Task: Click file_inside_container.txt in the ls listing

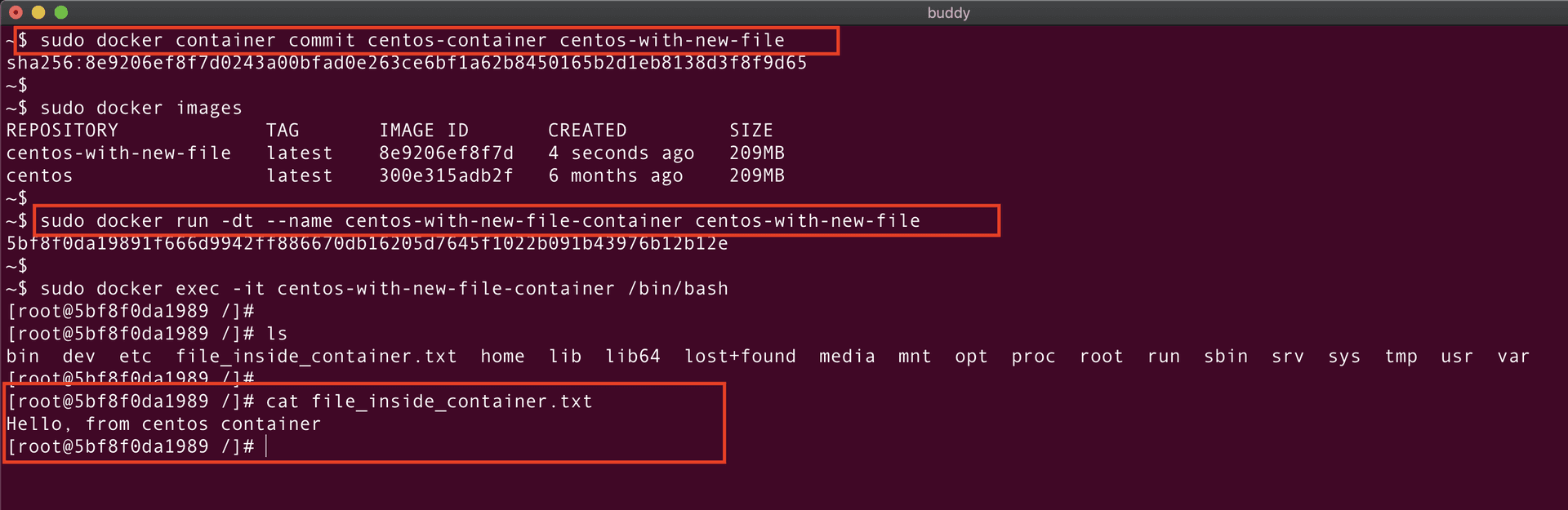Action: coord(316,357)
